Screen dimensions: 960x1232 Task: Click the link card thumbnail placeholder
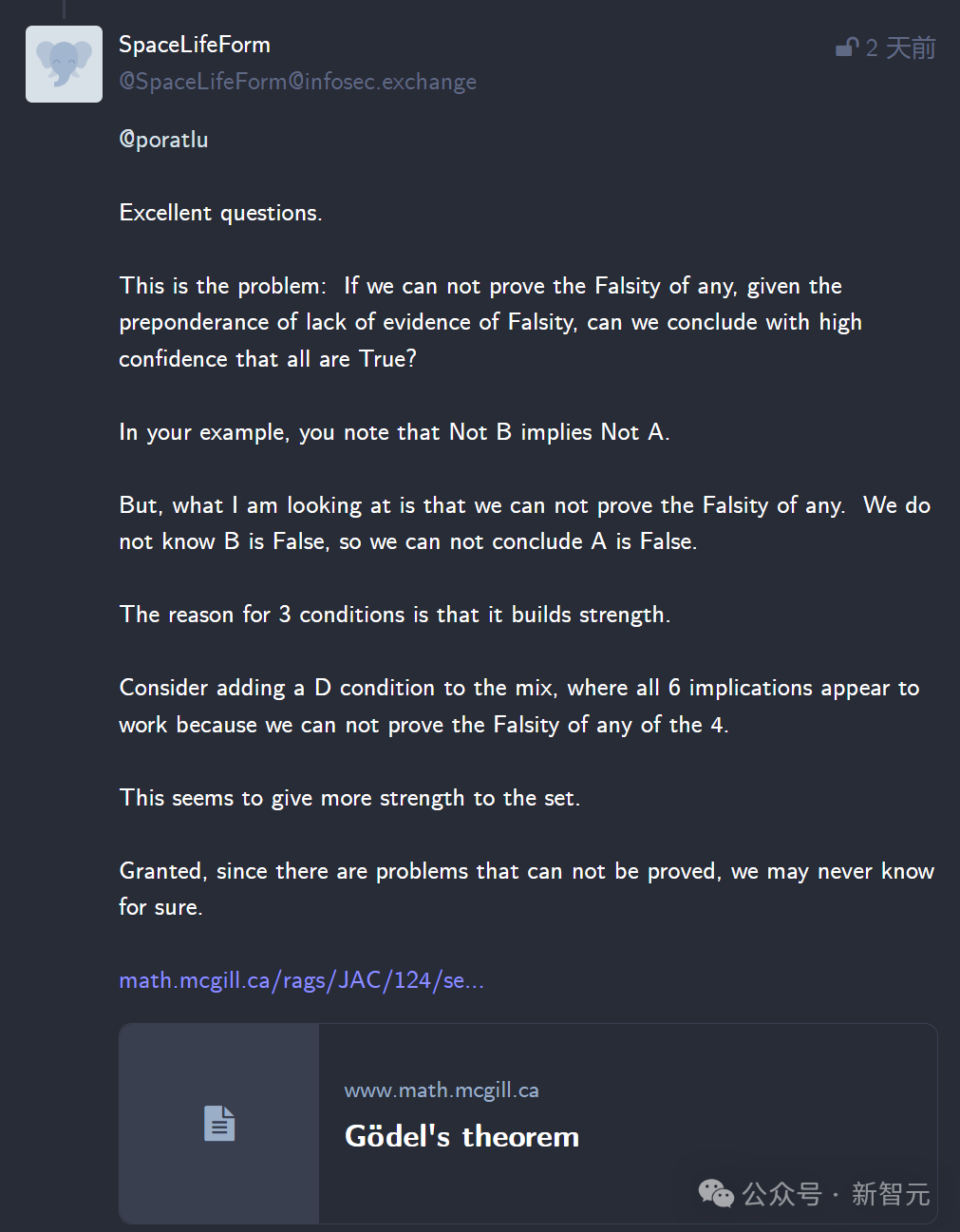click(x=219, y=1123)
